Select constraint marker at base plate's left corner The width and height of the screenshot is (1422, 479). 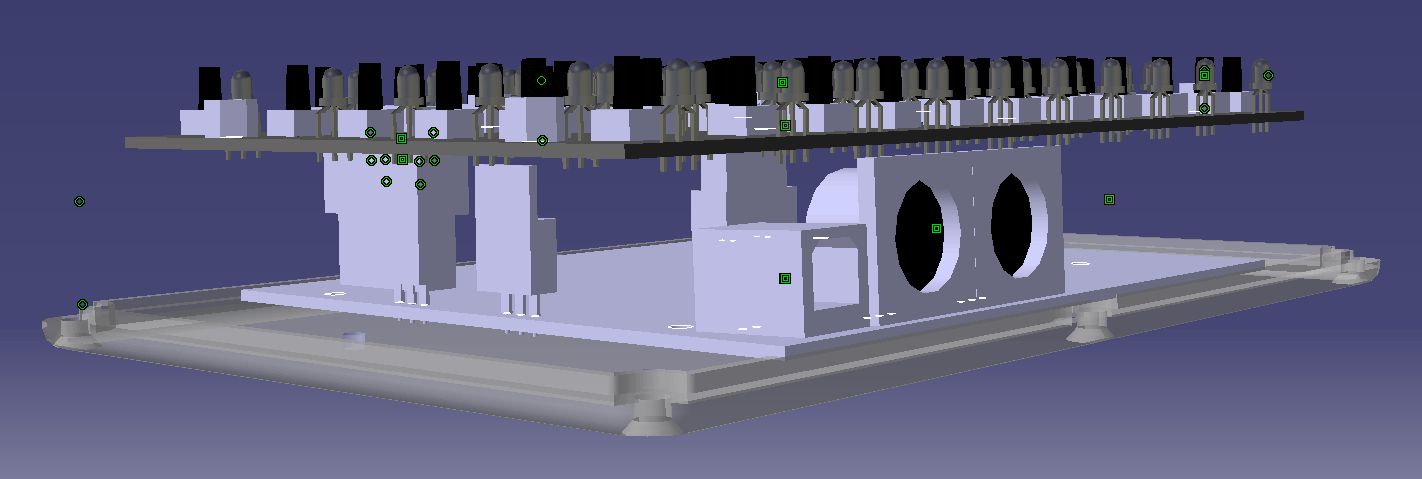tap(82, 304)
